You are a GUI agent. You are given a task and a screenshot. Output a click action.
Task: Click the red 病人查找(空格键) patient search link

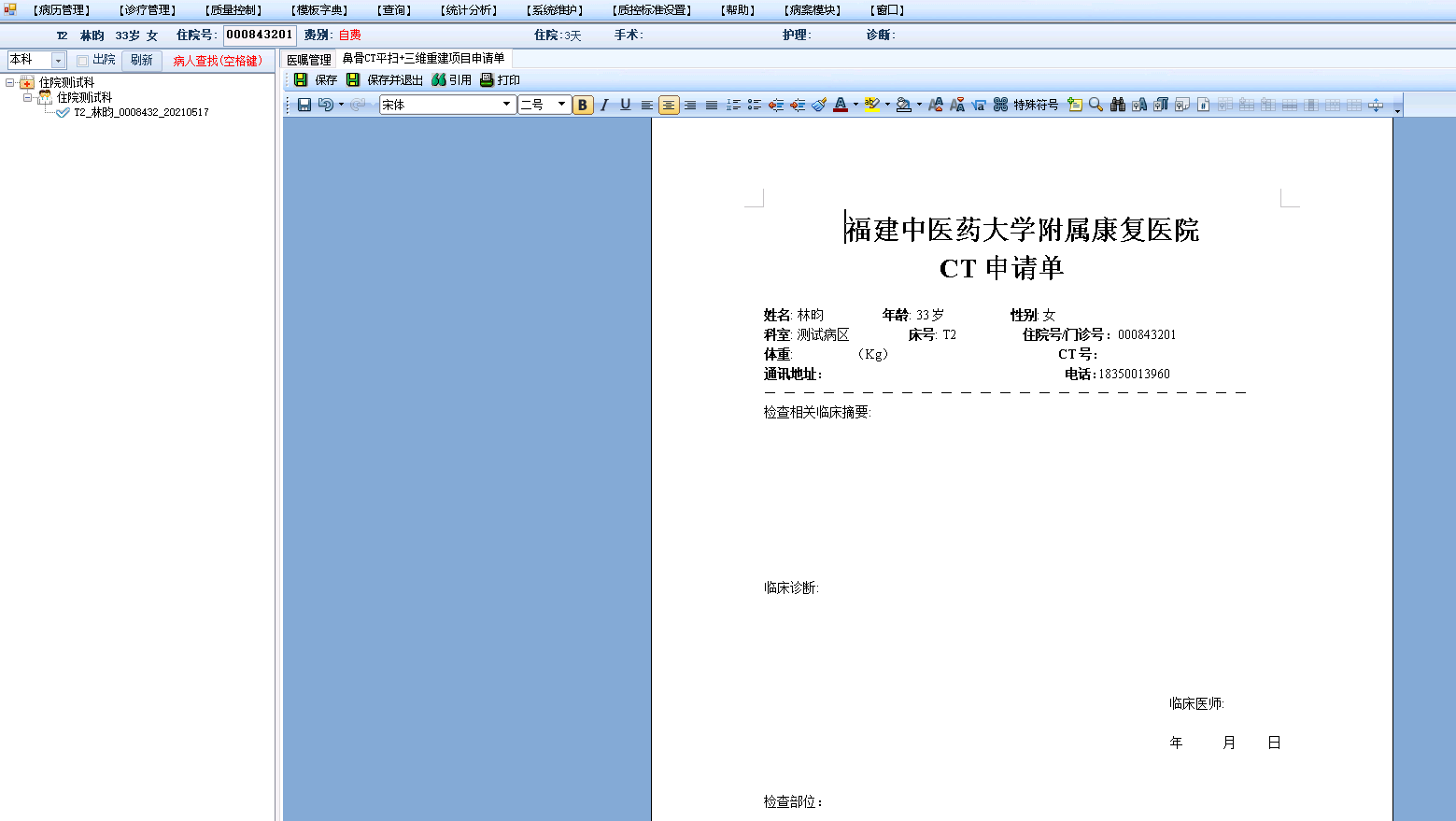pyautogui.click(x=218, y=61)
